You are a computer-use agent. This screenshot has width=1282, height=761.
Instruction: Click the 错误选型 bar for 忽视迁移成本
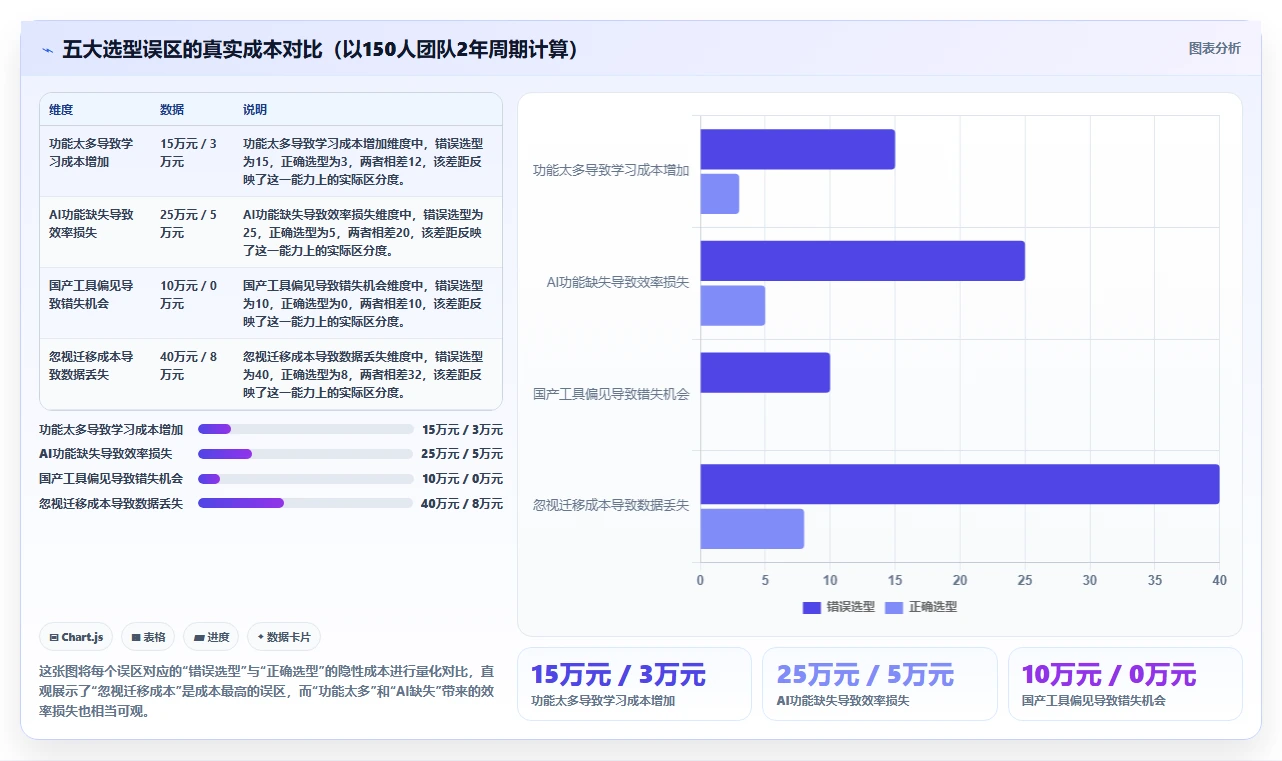[960, 484]
